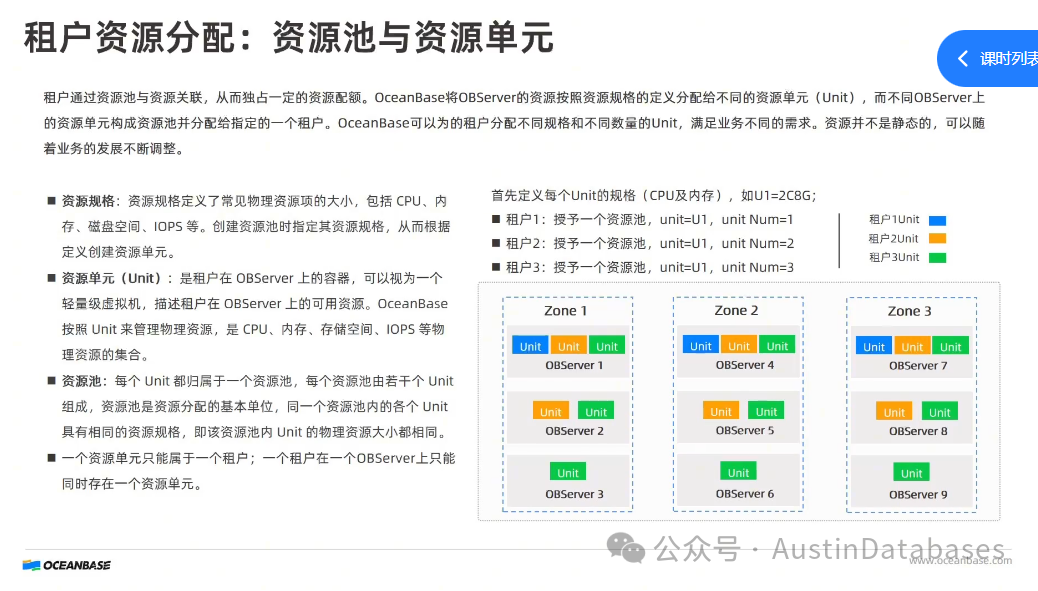Click the OBServer 9 label
Image resolution: width=1038 pixels, height=591 pixels.
(918, 494)
